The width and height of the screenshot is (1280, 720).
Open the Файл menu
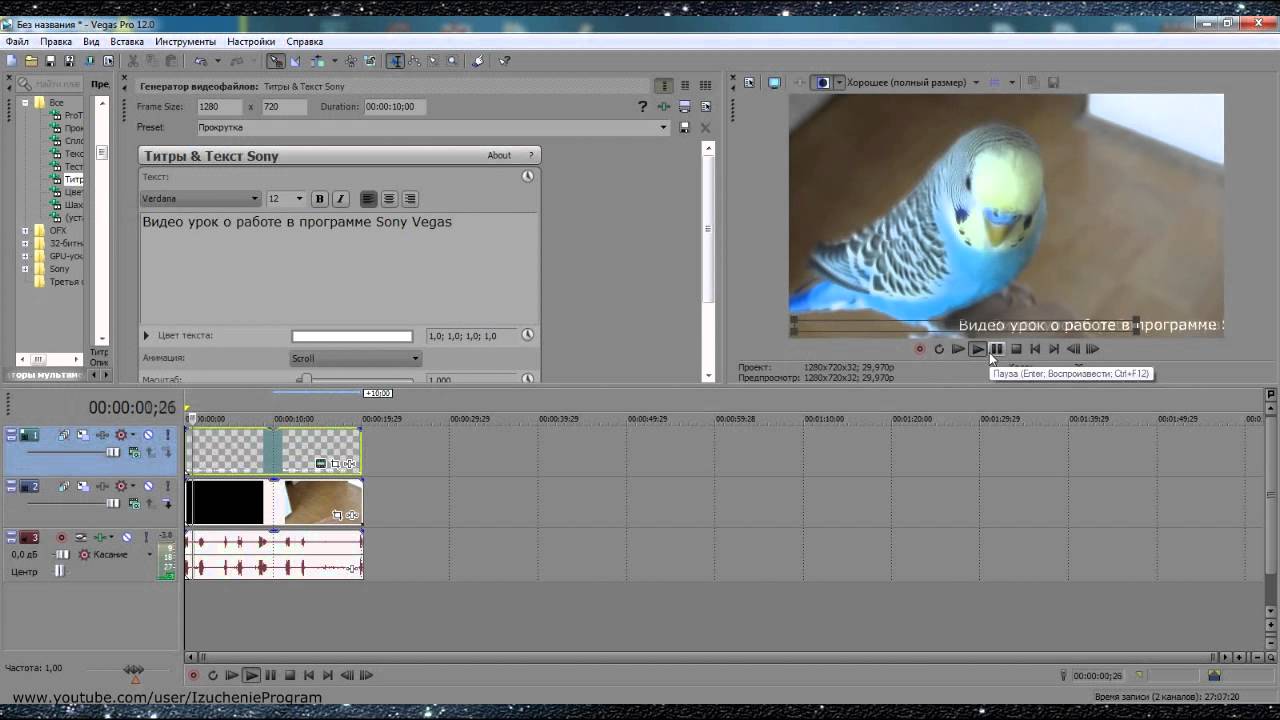click(x=17, y=42)
